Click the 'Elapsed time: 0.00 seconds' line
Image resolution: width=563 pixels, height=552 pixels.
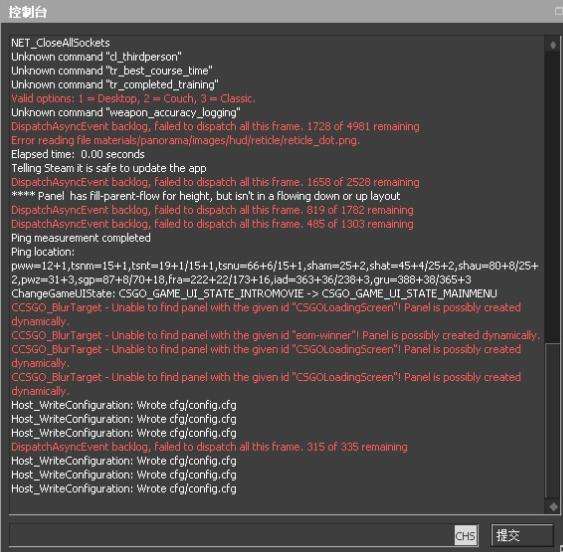click(x=78, y=154)
